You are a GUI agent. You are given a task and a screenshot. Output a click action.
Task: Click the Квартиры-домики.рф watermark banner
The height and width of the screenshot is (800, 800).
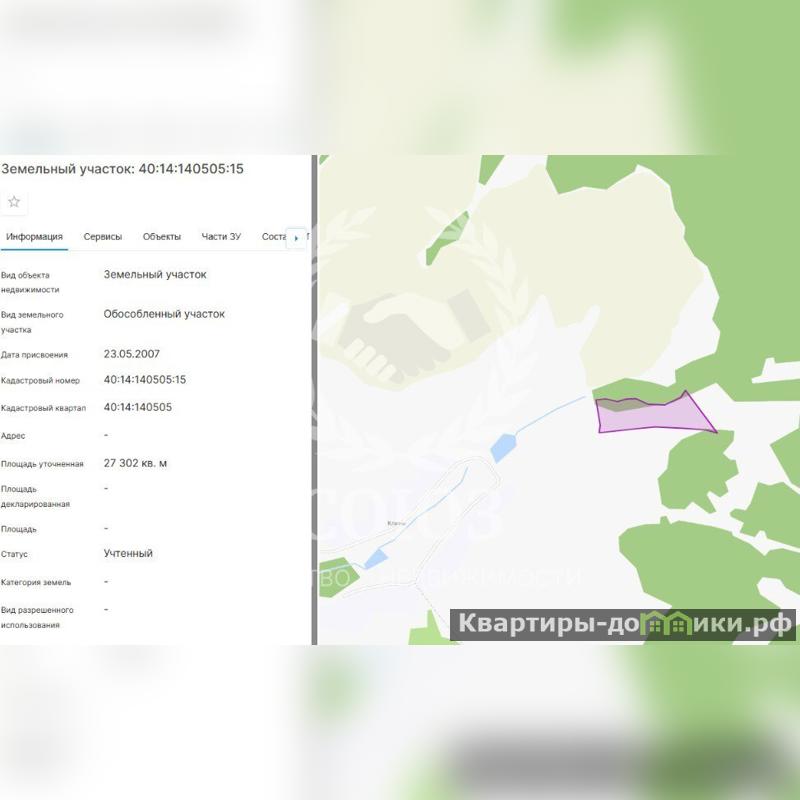pyautogui.click(x=622, y=624)
